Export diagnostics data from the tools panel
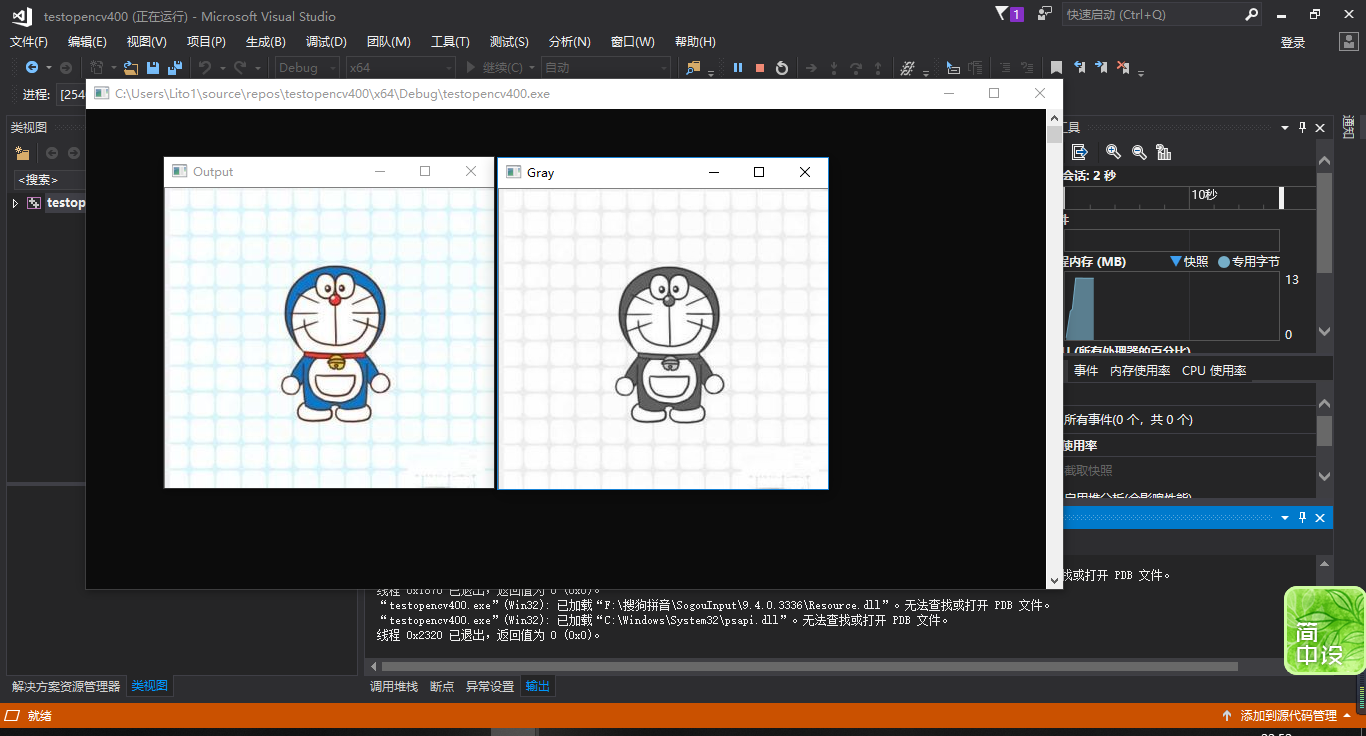Image resolution: width=1366 pixels, height=736 pixels. [x=1079, y=151]
